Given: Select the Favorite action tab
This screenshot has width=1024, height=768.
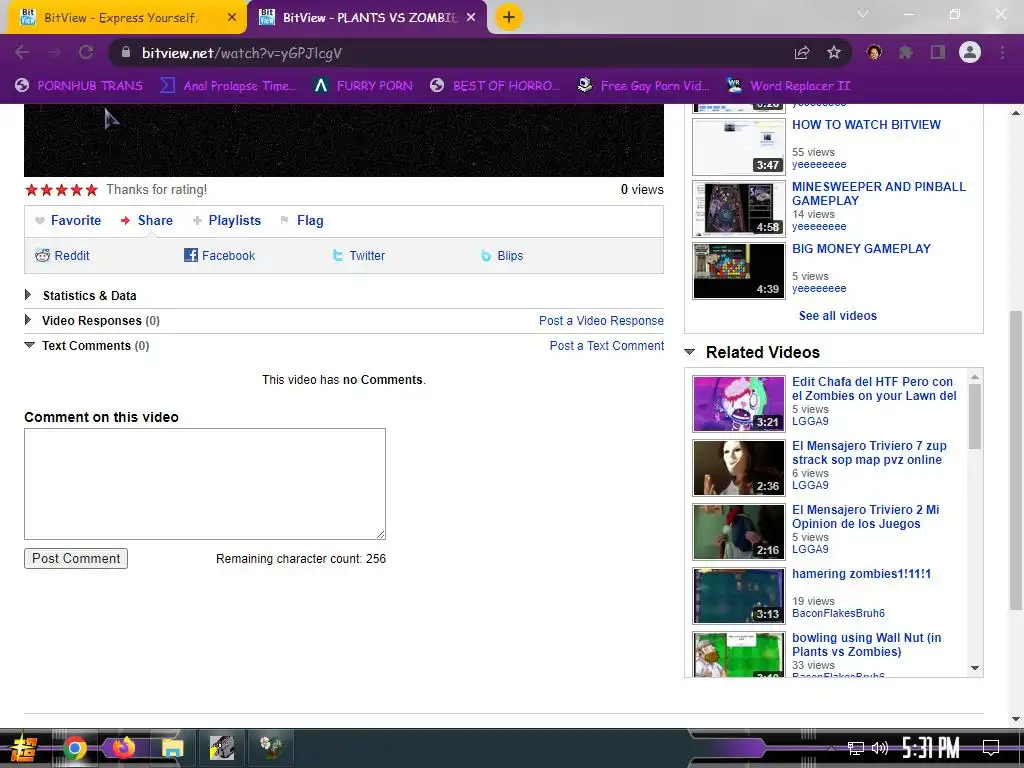Looking at the screenshot, I should (76, 221).
